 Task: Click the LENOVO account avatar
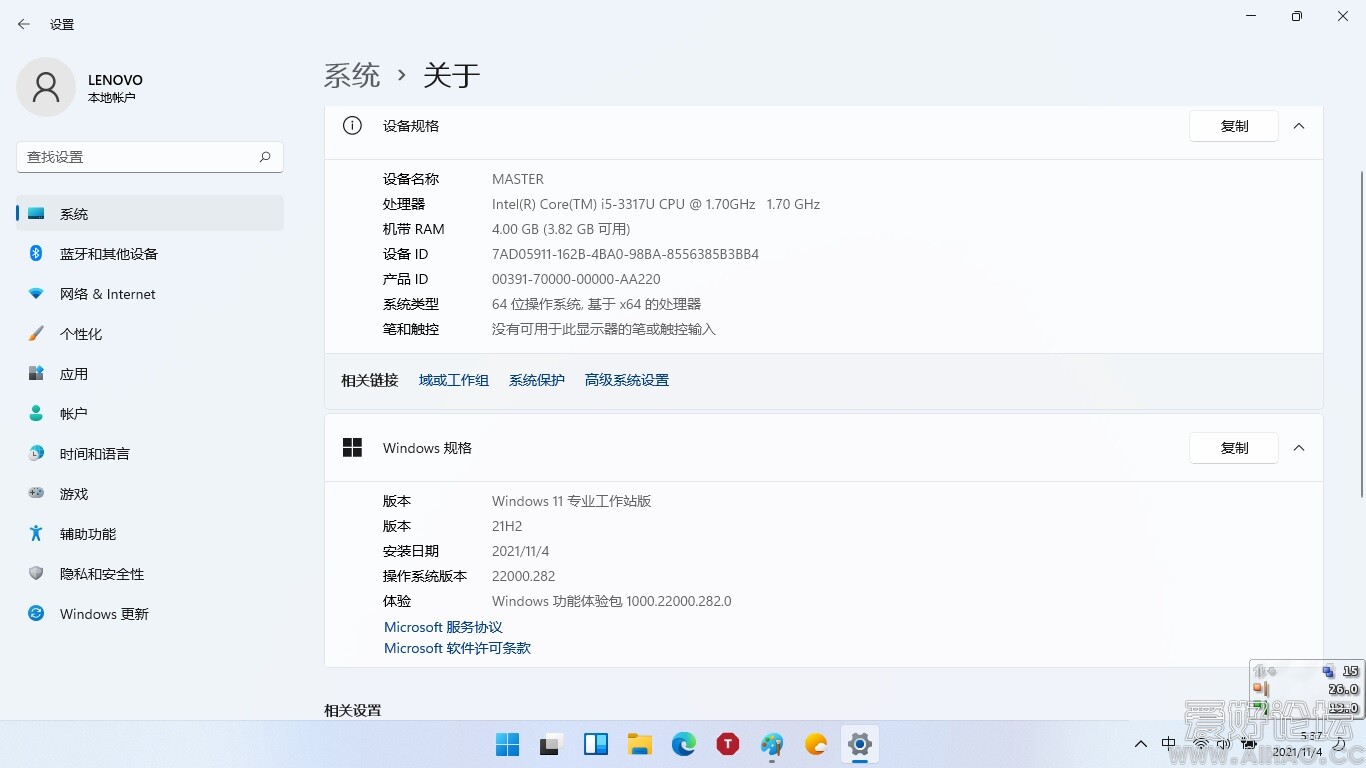(x=45, y=87)
